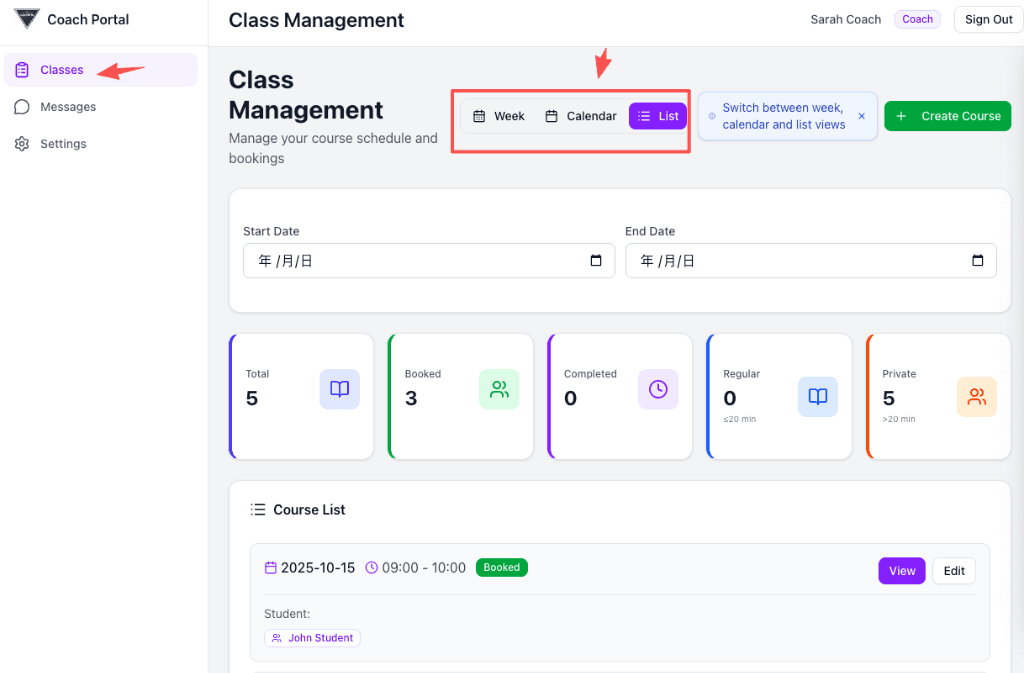Image resolution: width=1024 pixels, height=673 pixels.
Task: View the 2025-10-15 course
Action: [x=901, y=571]
